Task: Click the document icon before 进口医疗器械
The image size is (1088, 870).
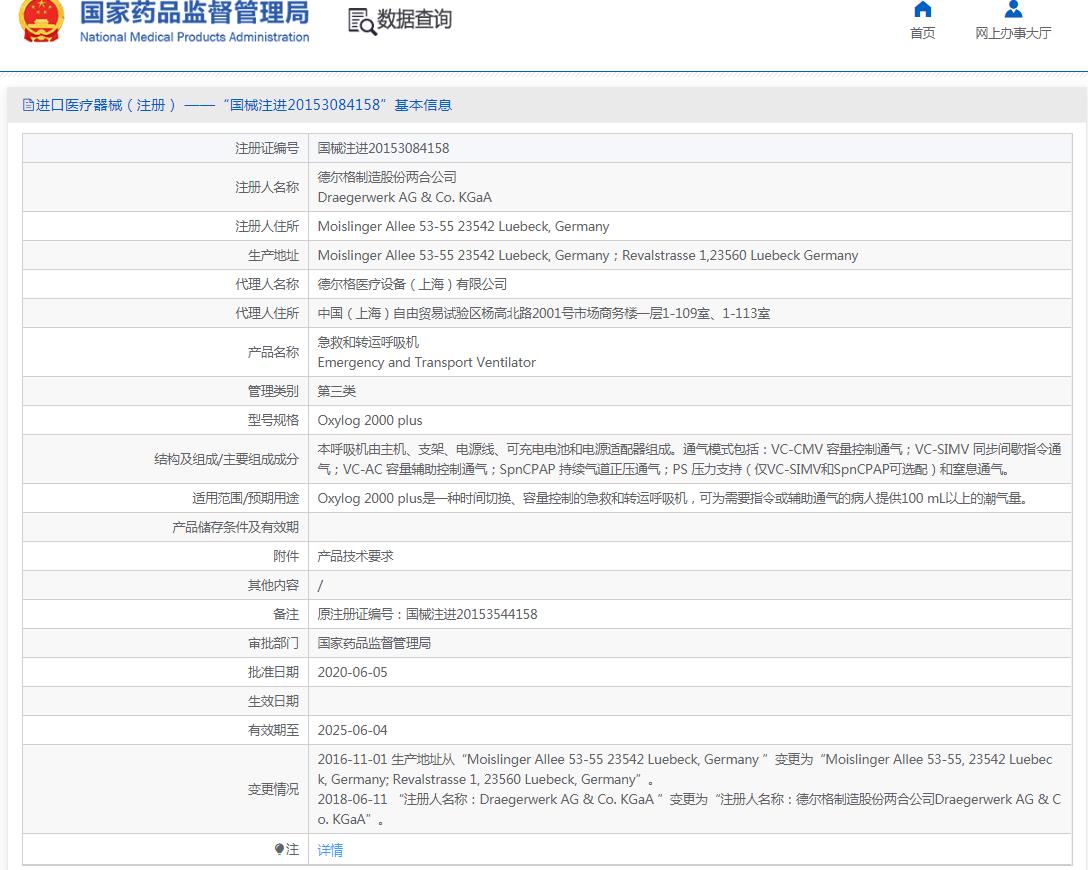Action: tap(28, 105)
